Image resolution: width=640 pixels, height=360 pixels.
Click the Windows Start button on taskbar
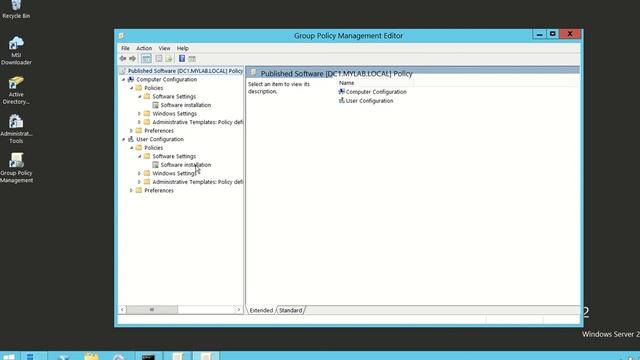[x=9, y=357]
